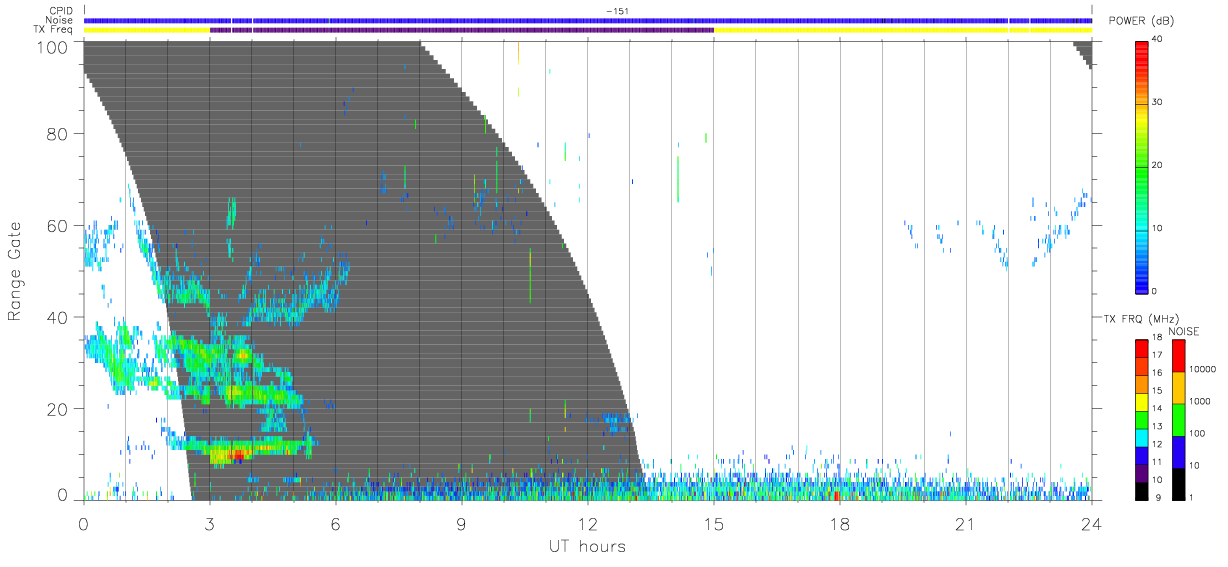Click the purple swatch in TX FRQ legend
This screenshot has height=567, width=1228.
[x=1142, y=471]
